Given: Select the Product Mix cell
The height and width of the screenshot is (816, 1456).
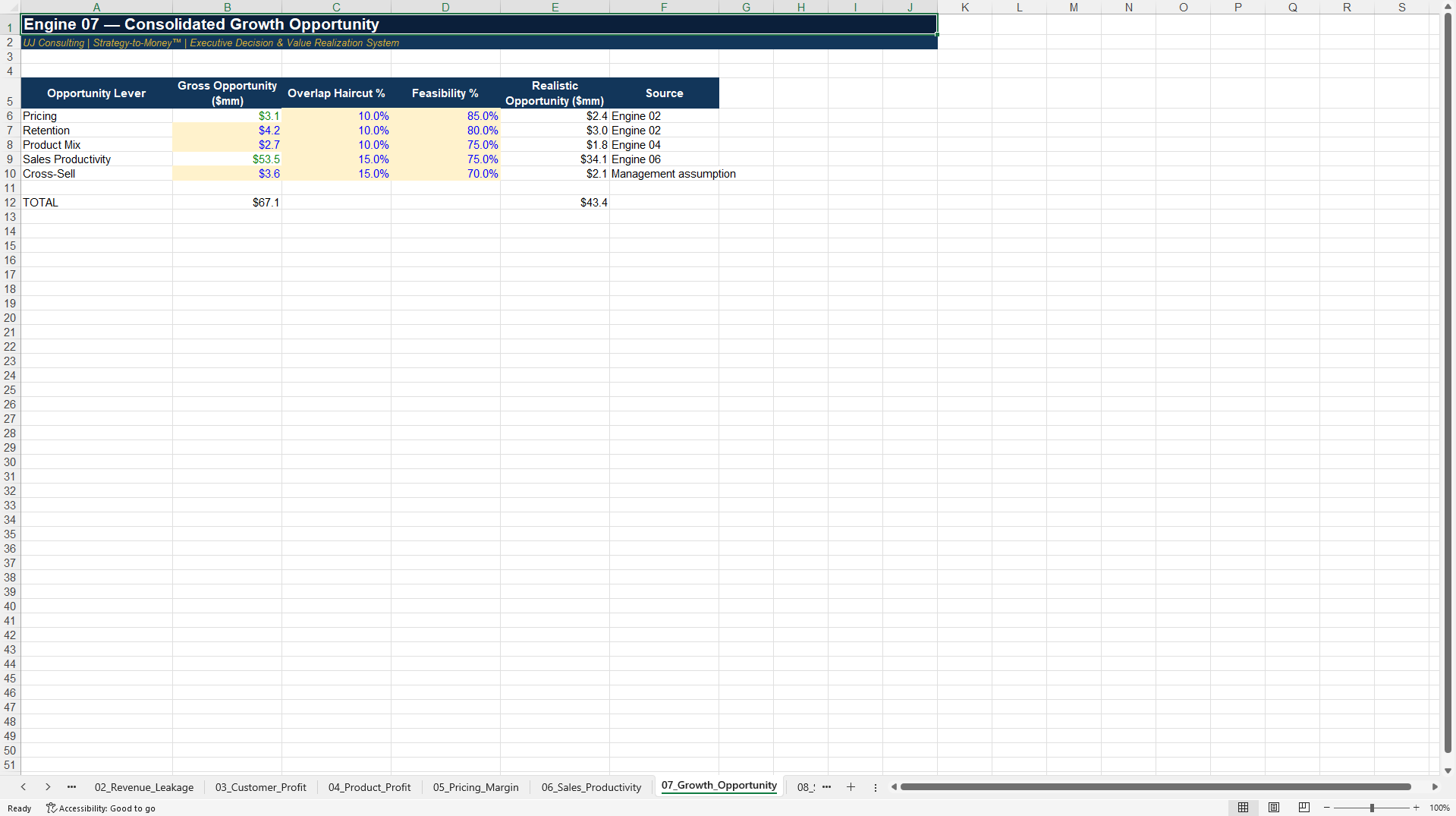Looking at the screenshot, I should pyautogui.click(x=96, y=145).
